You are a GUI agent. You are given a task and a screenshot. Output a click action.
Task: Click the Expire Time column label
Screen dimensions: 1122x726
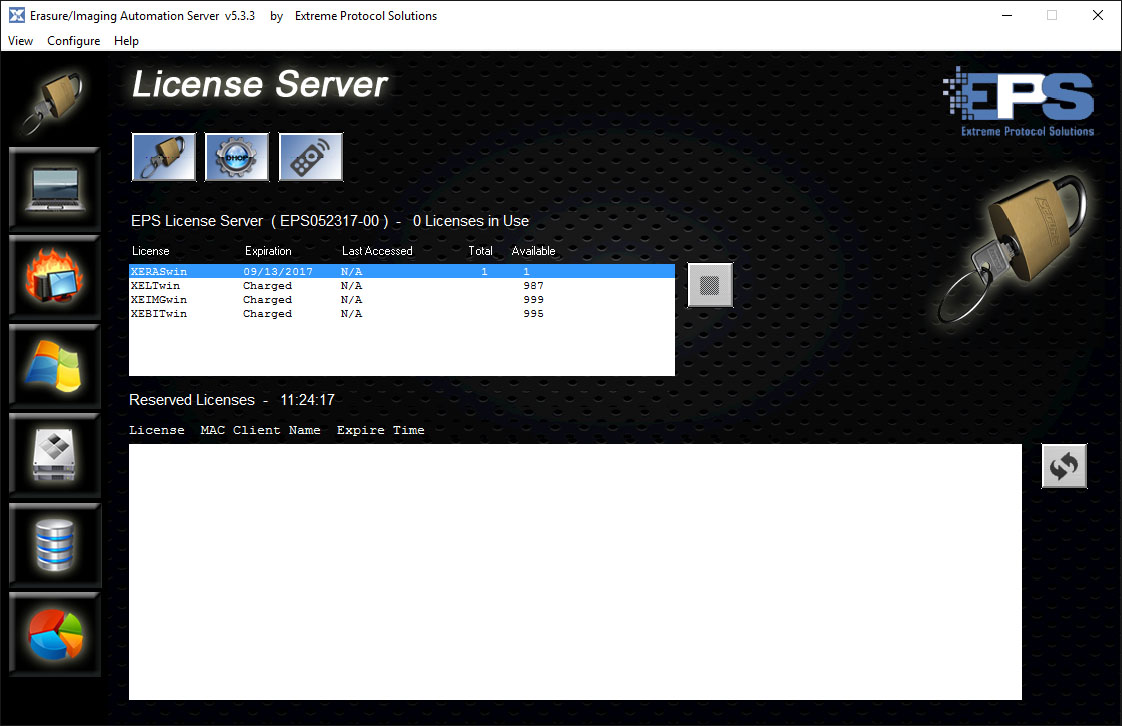click(x=381, y=430)
